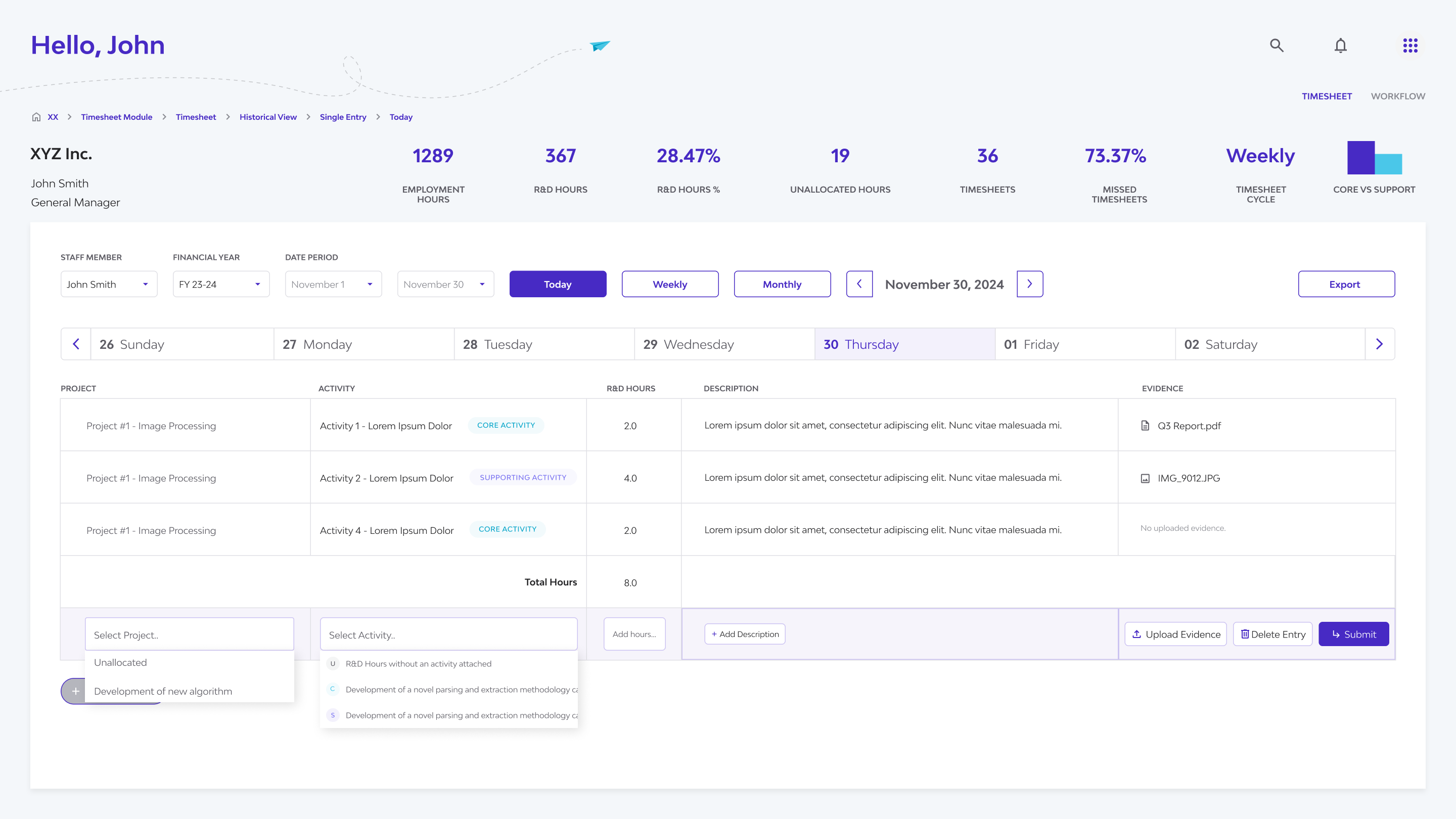This screenshot has height=819, width=1456.
Task: Go to next date after November 30, 2024
Action: point(1030,284)
